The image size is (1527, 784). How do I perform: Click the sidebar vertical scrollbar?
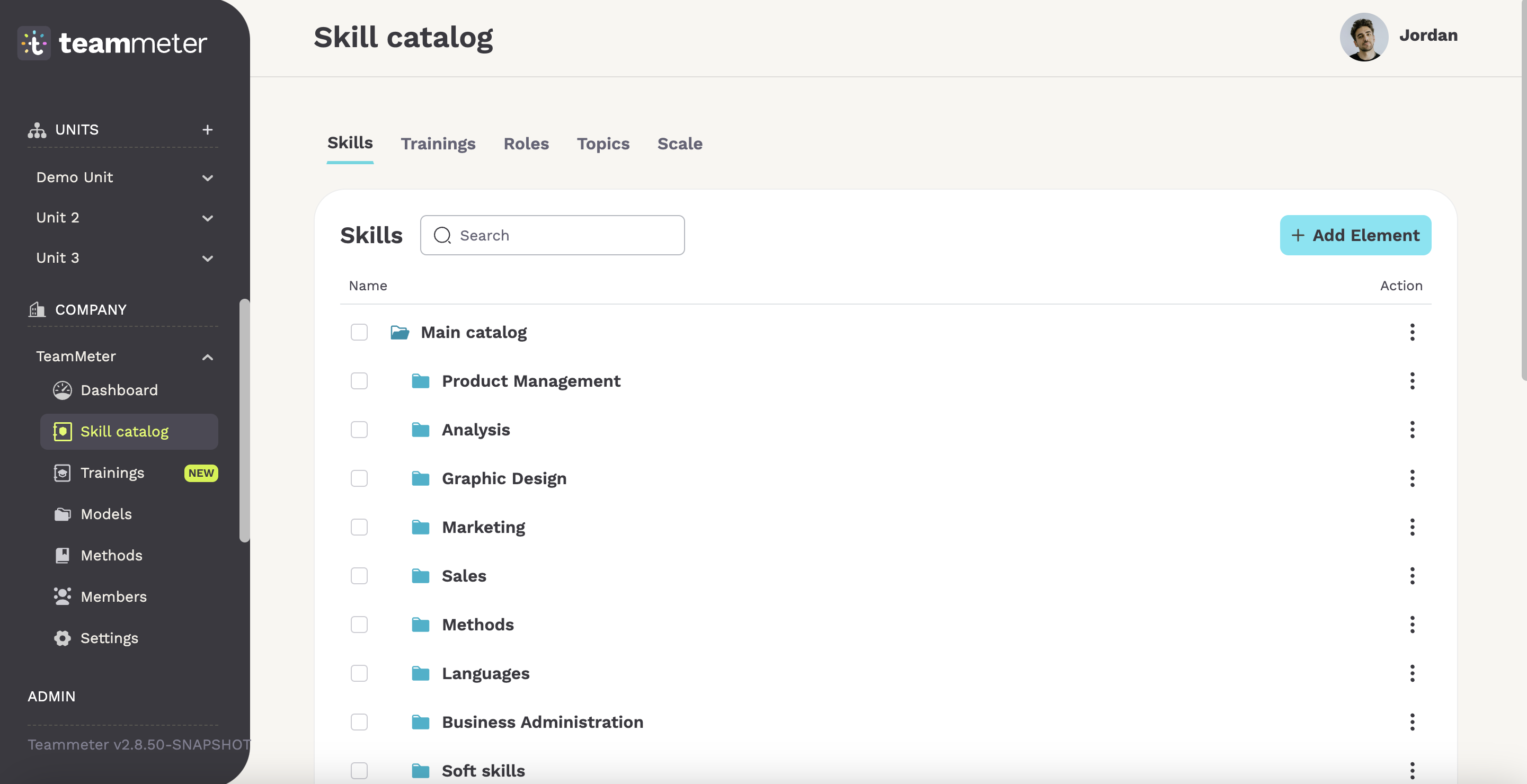(244, 420)
